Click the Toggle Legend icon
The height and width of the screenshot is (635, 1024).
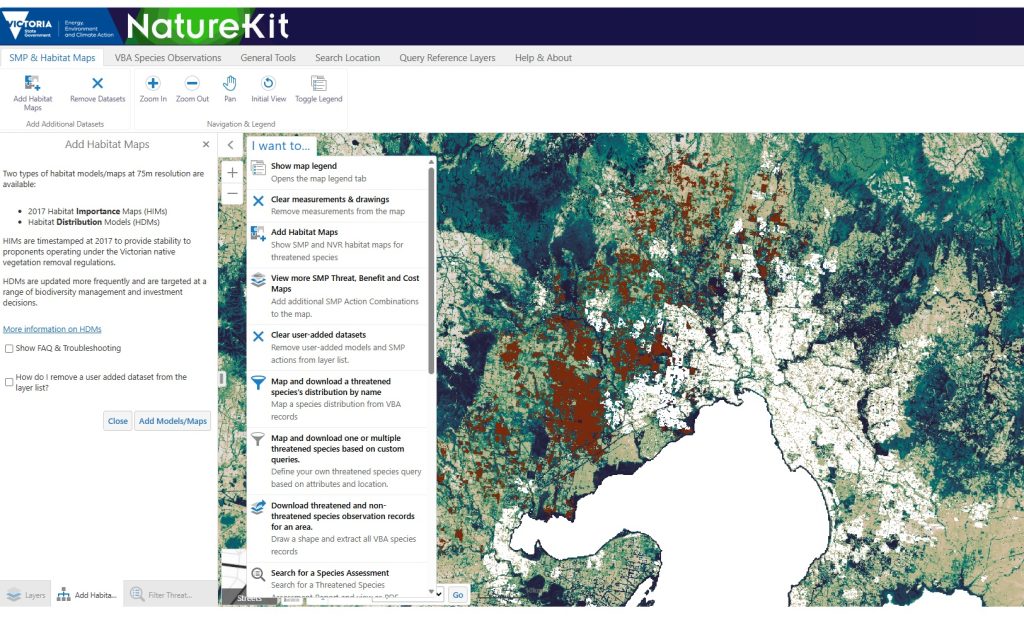(x=318, y=84)
